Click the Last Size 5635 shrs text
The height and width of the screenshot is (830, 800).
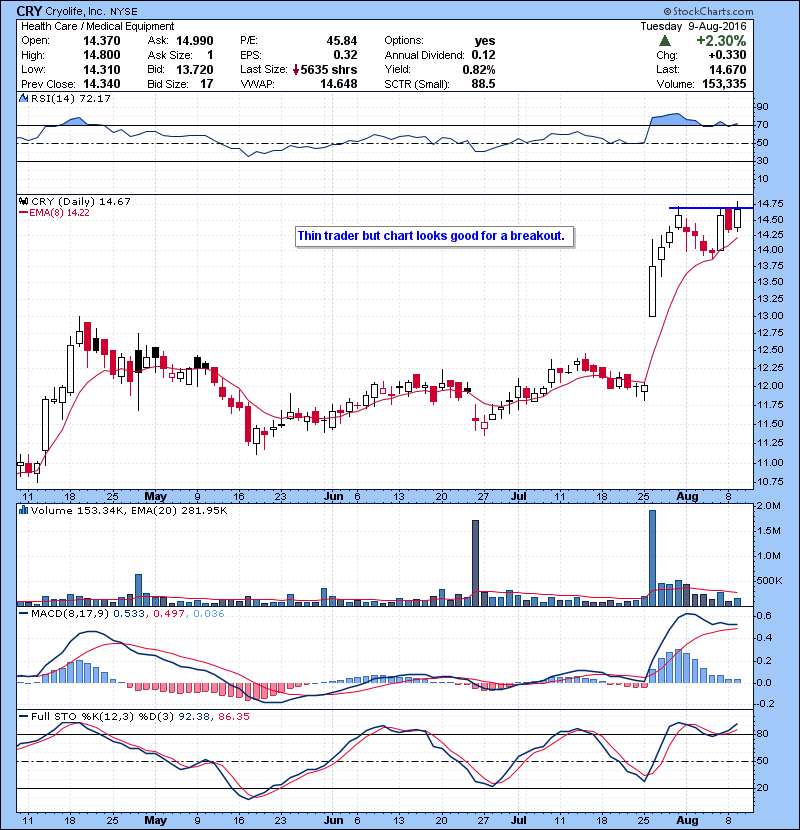tap(329, 69)
